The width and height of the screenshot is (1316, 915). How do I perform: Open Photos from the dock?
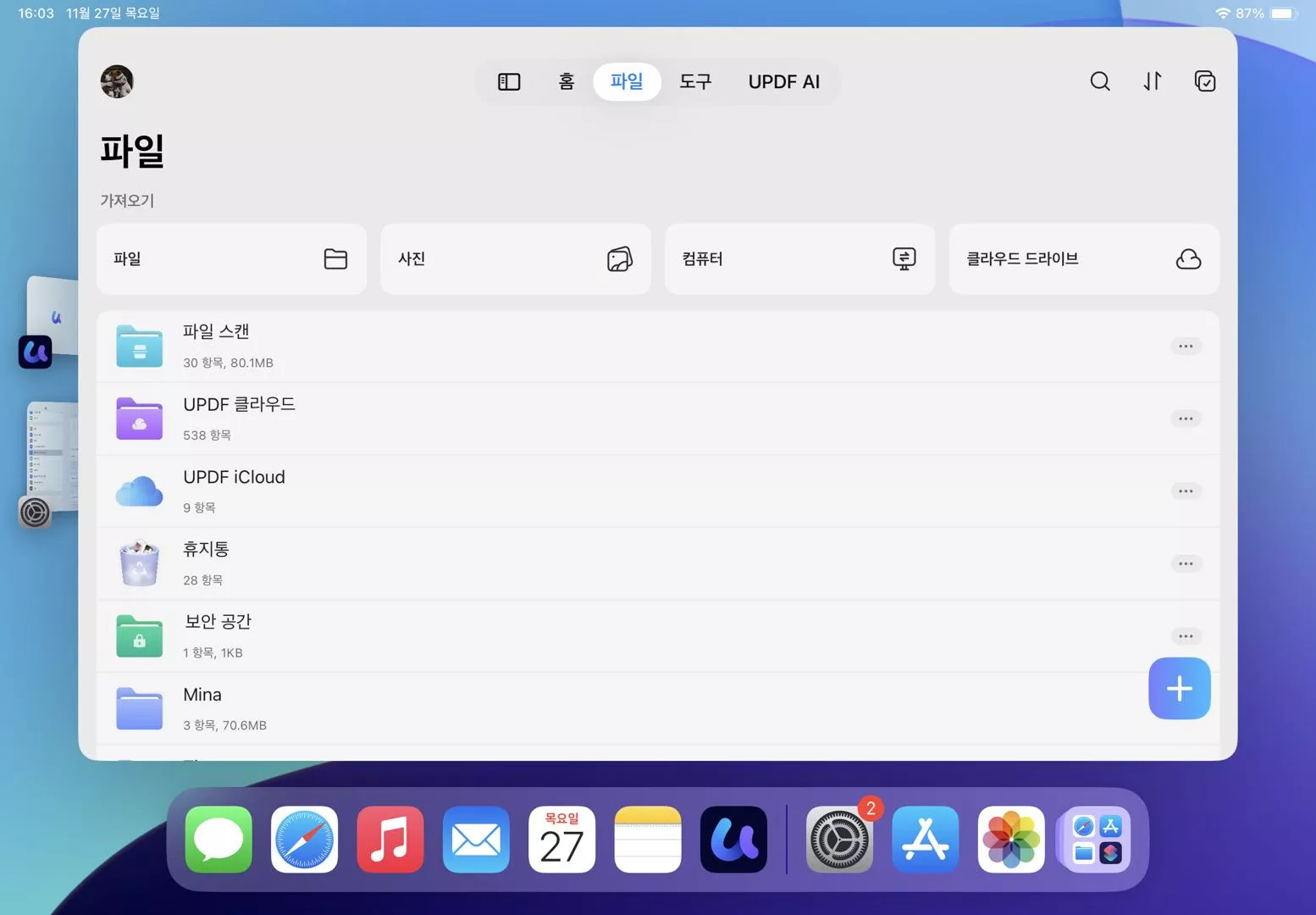click(x=1011, y=840)
